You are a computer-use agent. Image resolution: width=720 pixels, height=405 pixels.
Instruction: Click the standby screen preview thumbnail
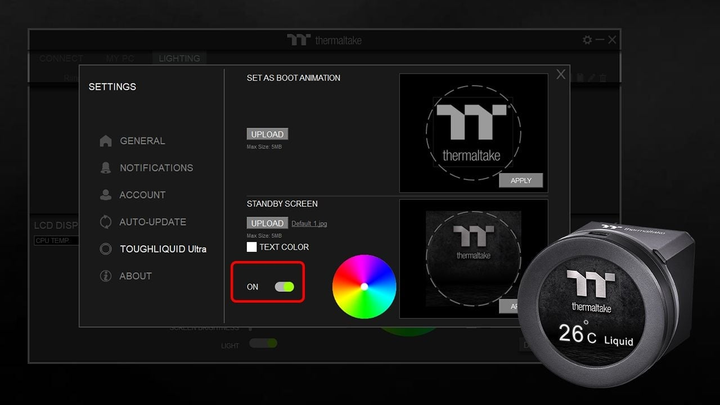(473, 259)
